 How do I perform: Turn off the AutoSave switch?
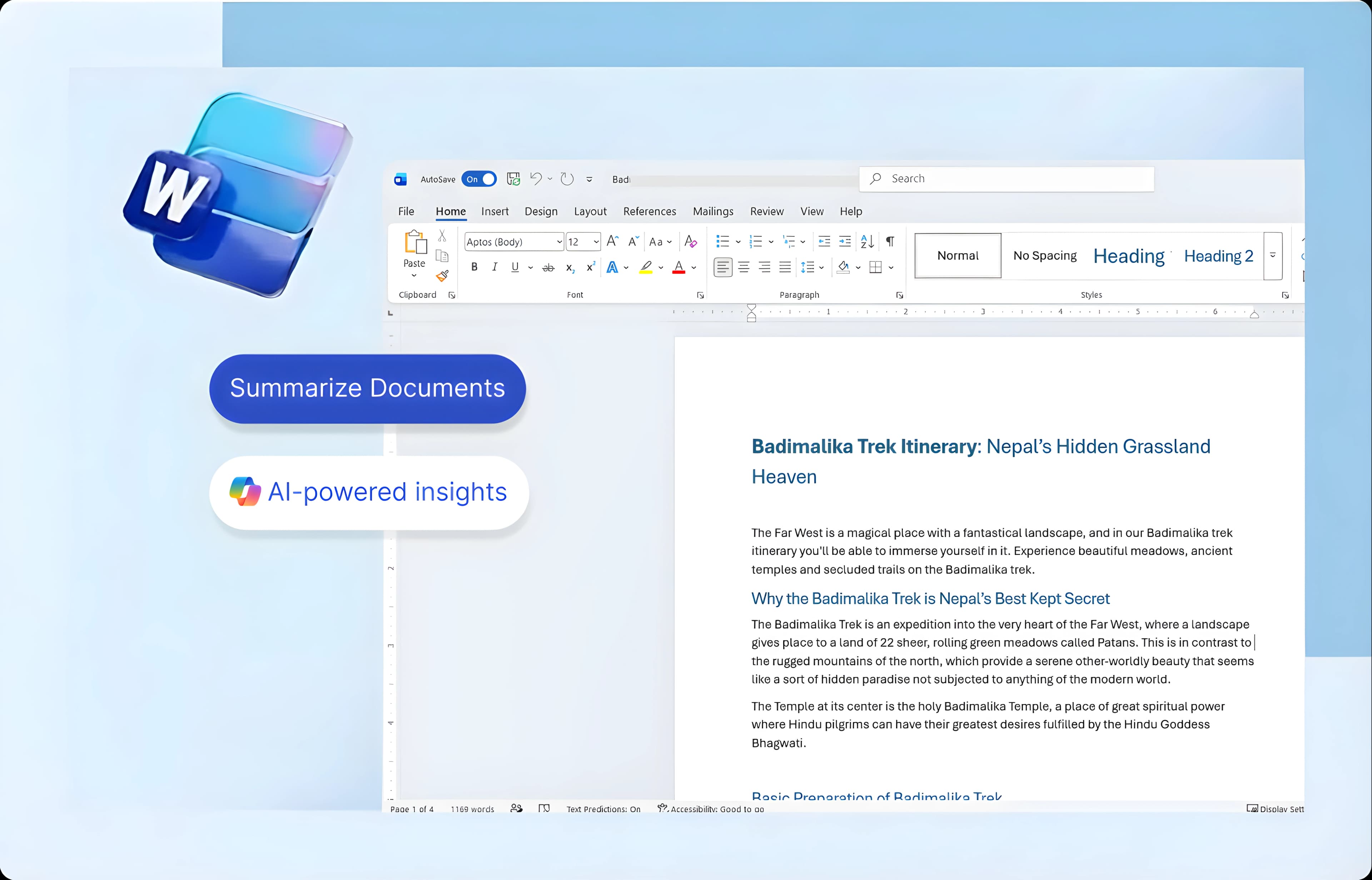pos(479,179)
